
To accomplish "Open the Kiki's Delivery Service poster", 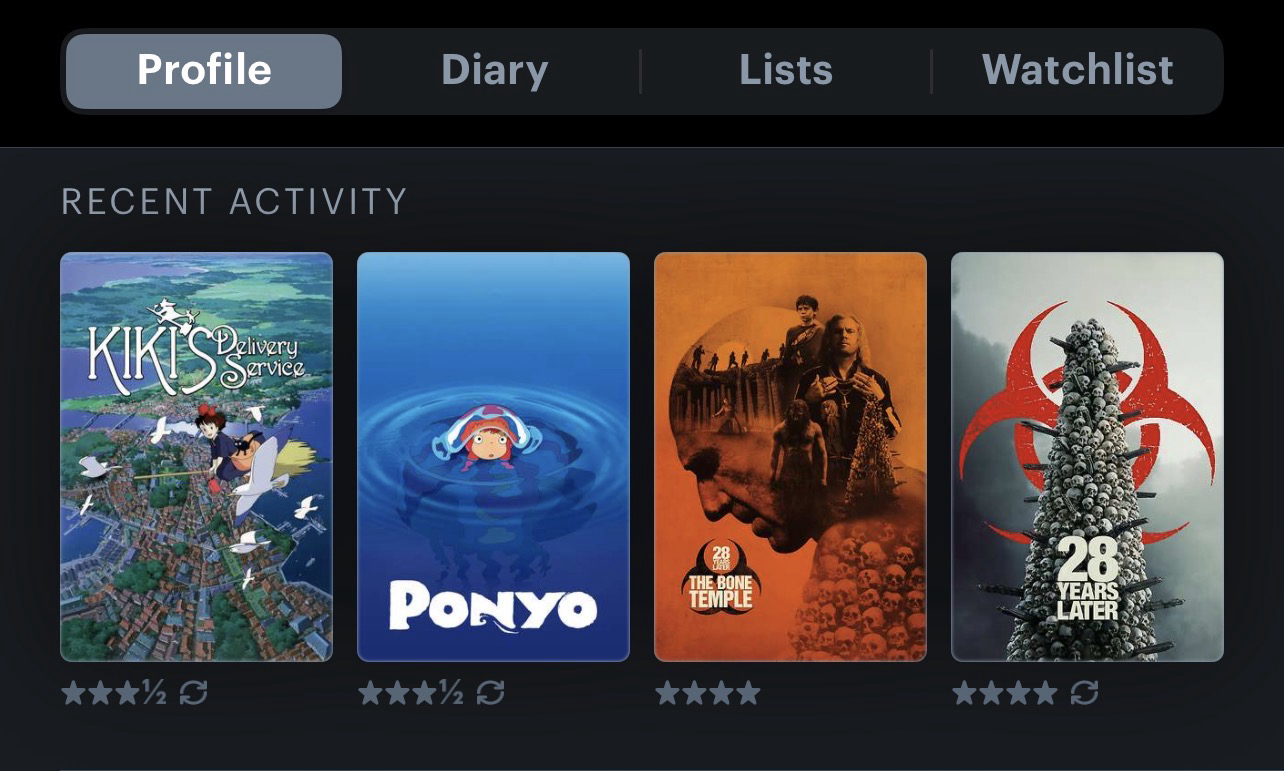I will [197, 457].
